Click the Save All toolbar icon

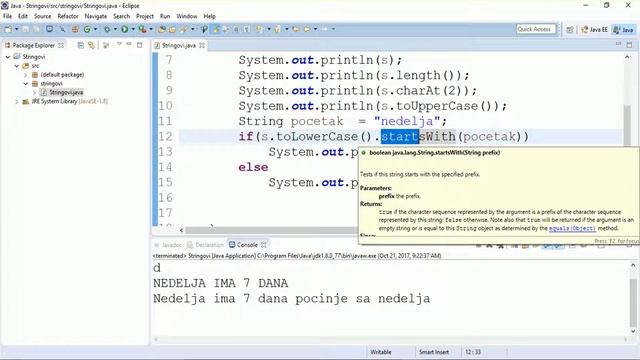pos(36,29)
